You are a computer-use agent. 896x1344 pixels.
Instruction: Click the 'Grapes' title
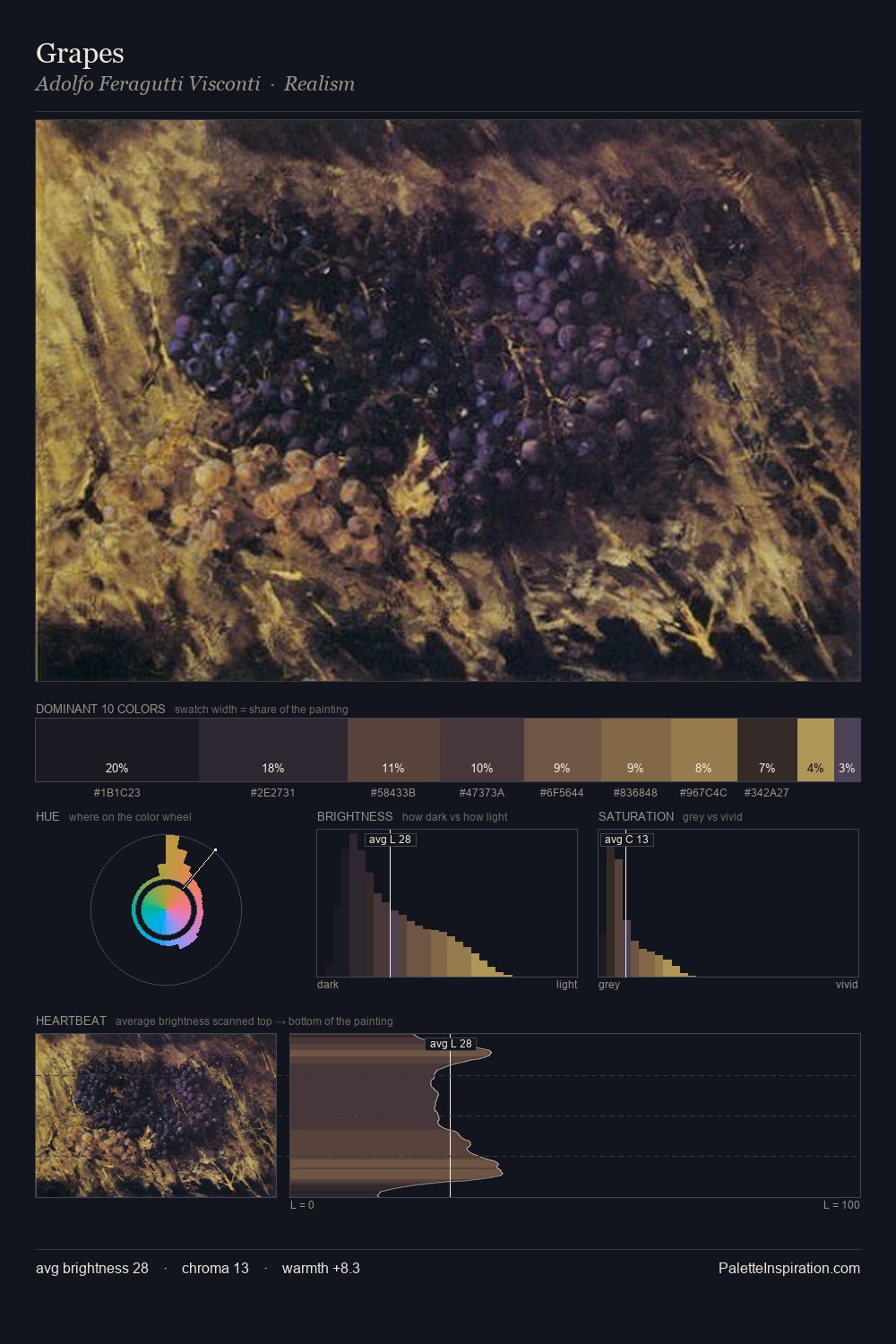pyautogui.click(x=80, y=54)
